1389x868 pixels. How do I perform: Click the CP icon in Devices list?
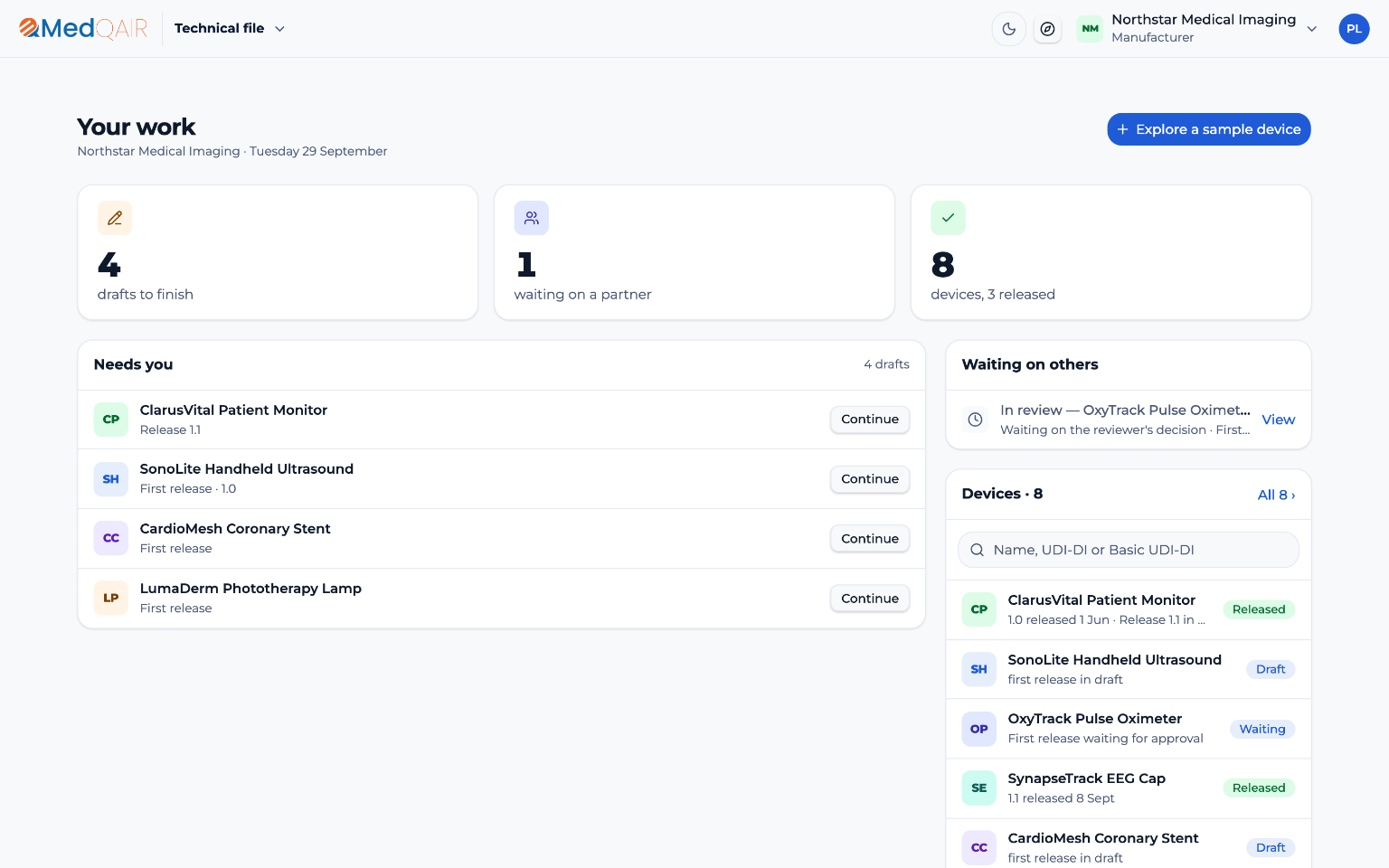(978, 609)
